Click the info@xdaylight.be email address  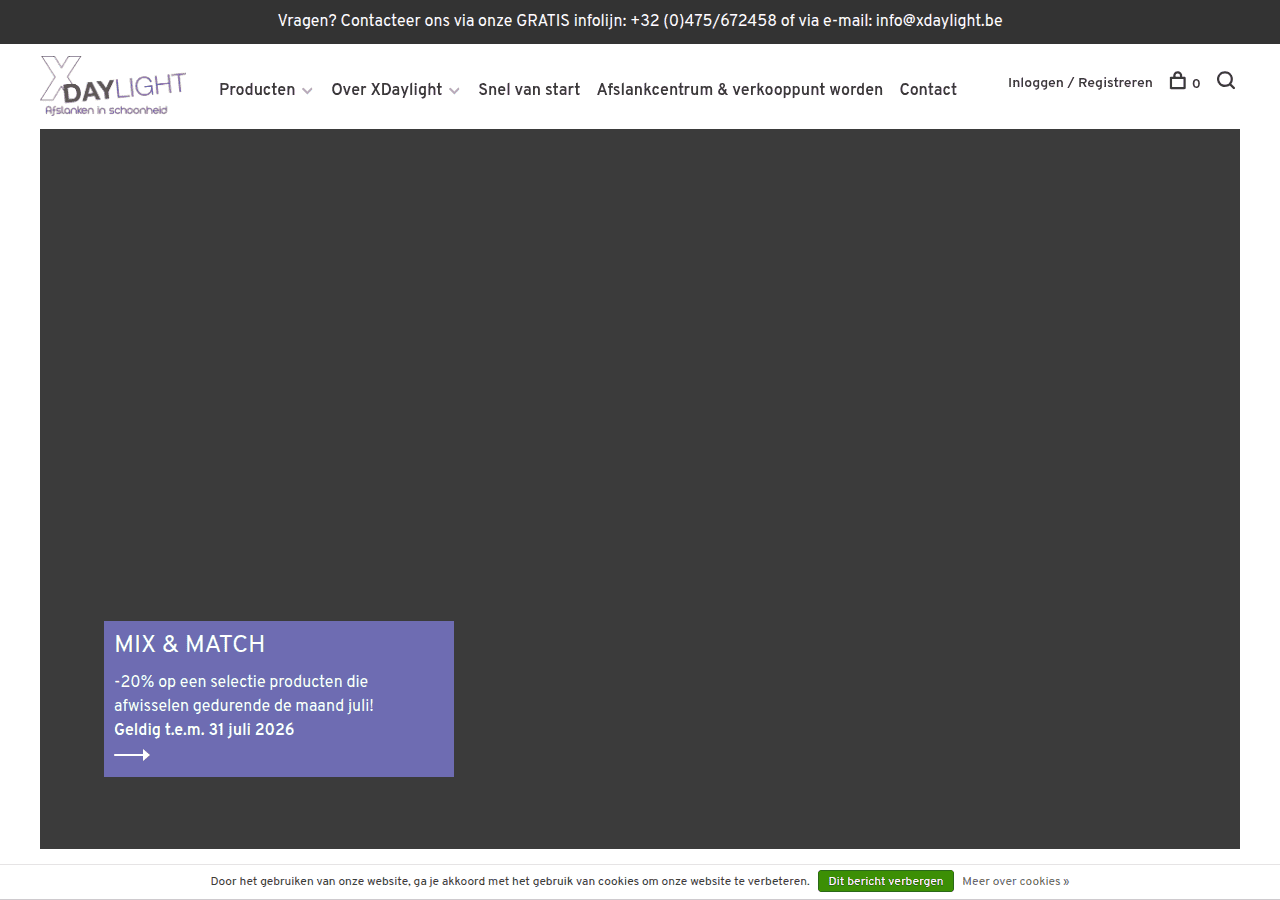pos(939,21)
